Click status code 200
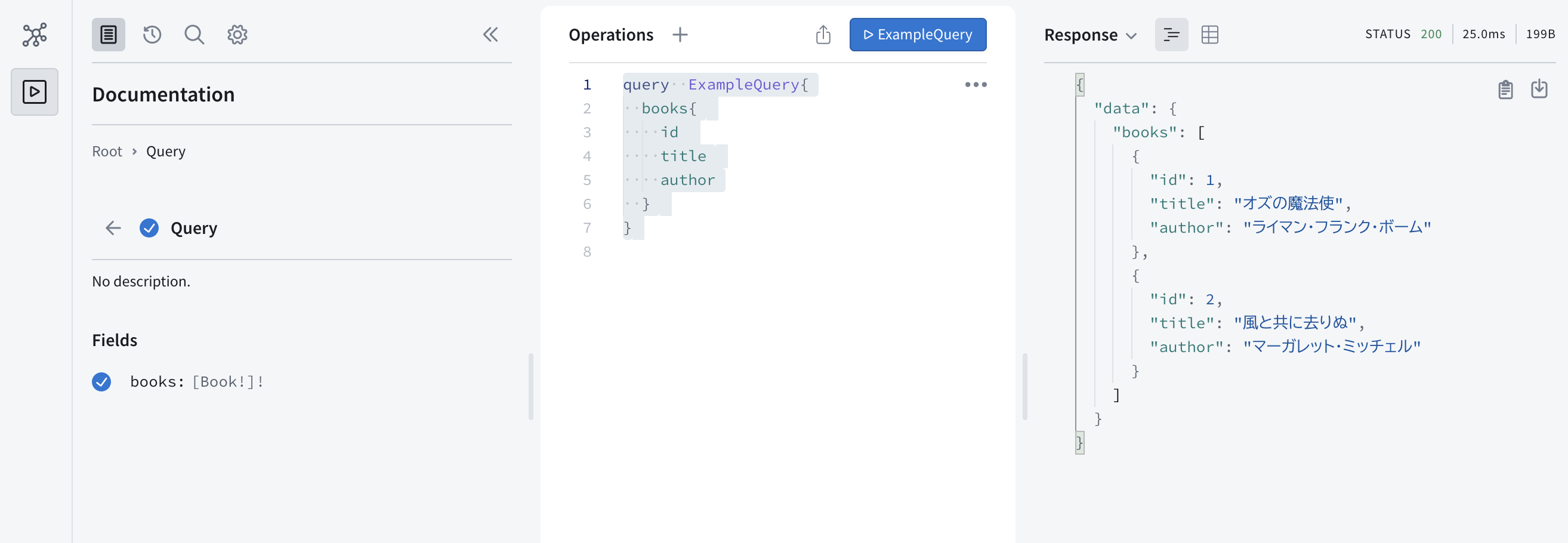The image size is (1568, 543). pos(1430,34)
